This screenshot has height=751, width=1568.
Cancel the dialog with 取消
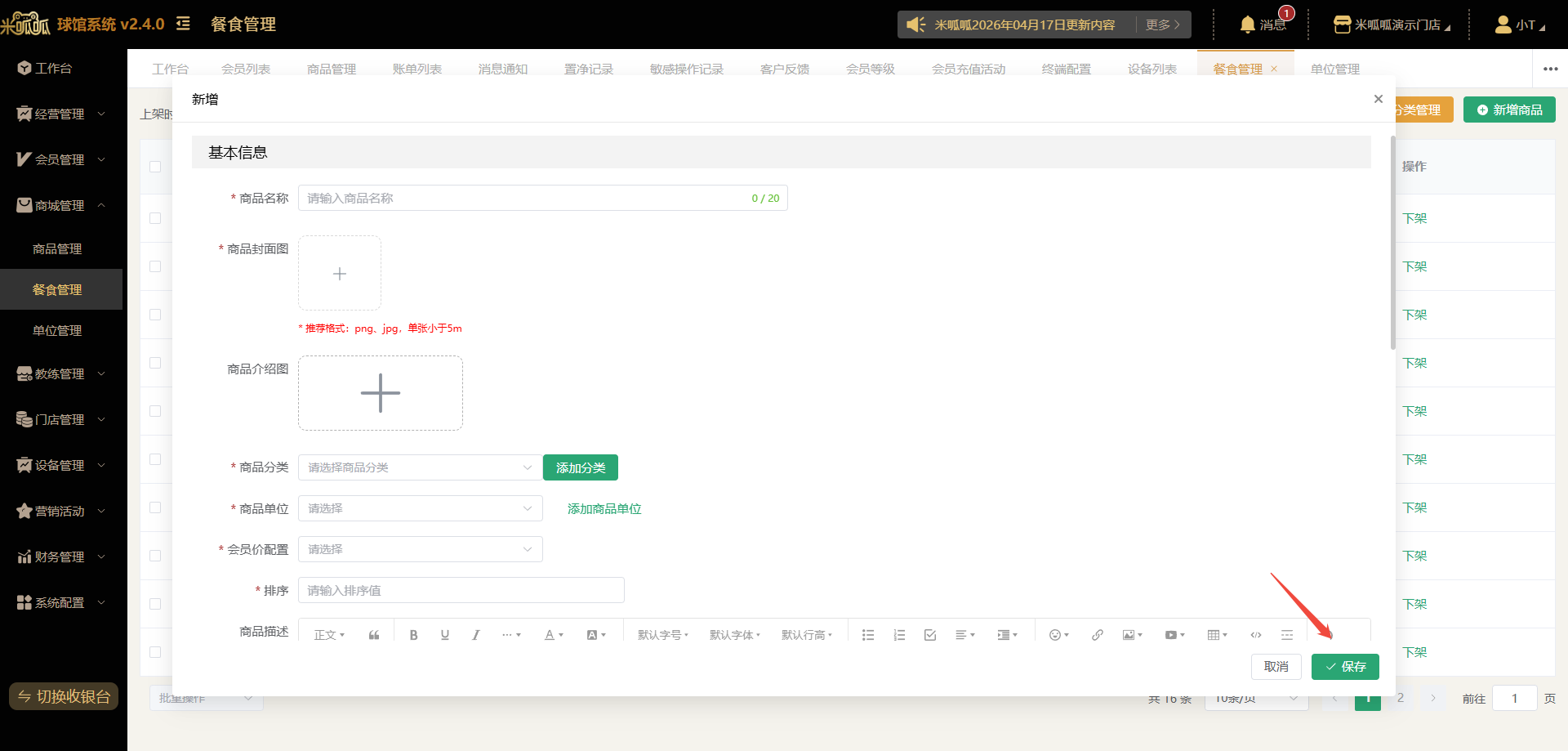[1276, 667]
